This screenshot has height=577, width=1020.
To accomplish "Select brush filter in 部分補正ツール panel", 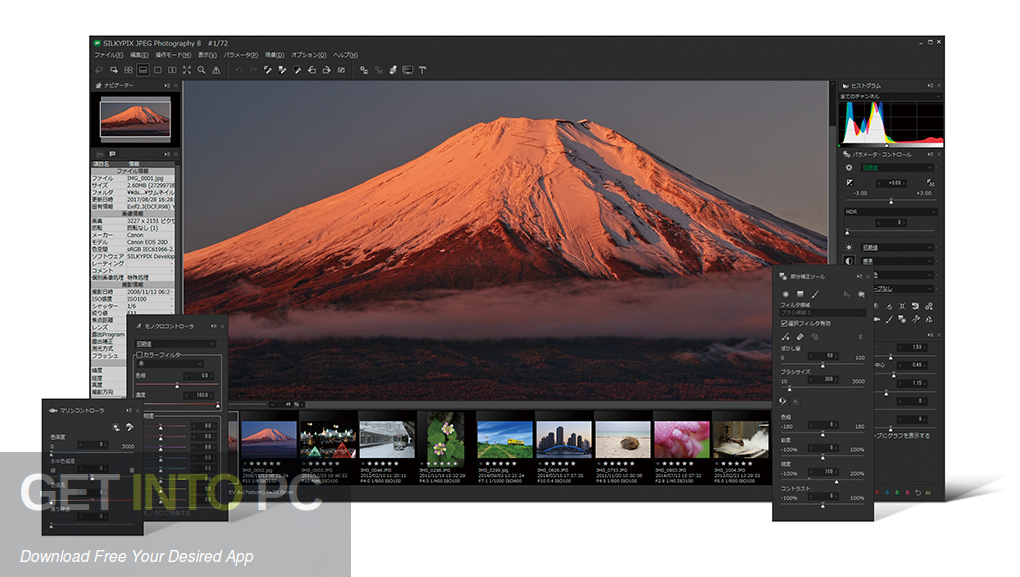I will coord(815,294).
